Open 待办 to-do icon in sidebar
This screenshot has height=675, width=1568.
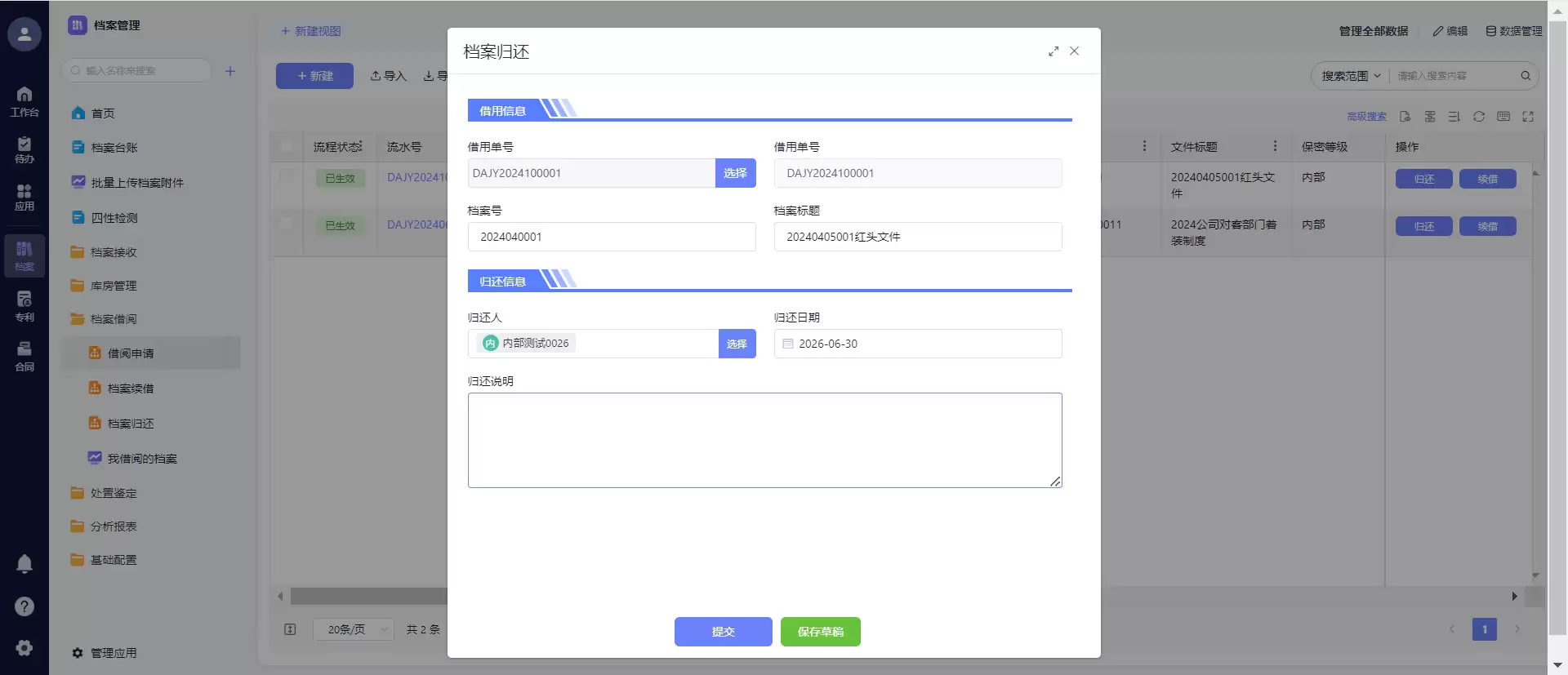(24, 149)
